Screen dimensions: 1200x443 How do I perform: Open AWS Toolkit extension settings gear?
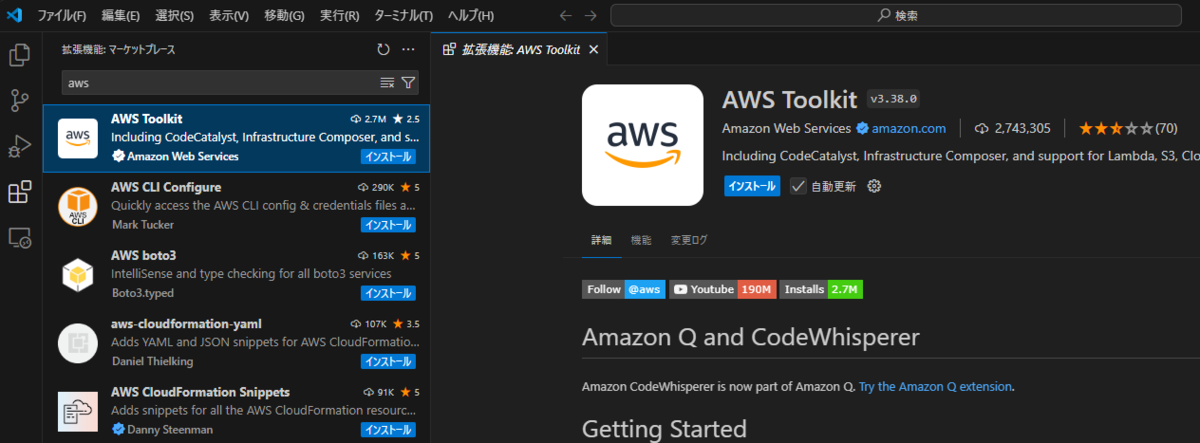pyautogui.click(x=874, y=186)
